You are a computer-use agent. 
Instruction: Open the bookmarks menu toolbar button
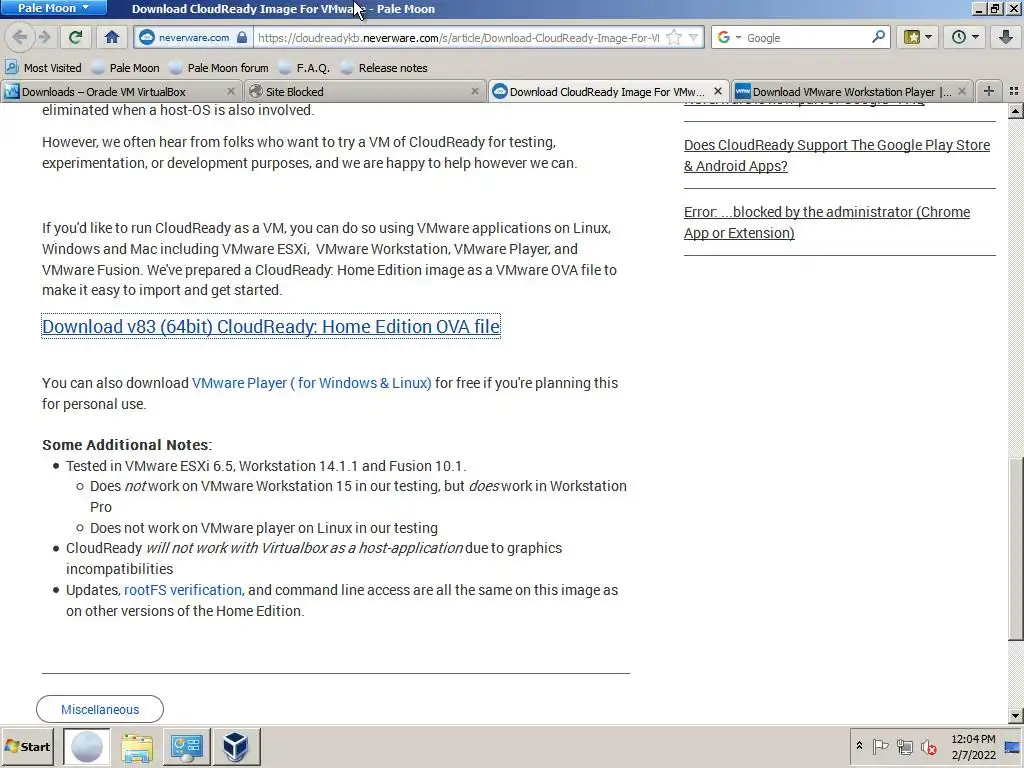click(x=918, y=37)
